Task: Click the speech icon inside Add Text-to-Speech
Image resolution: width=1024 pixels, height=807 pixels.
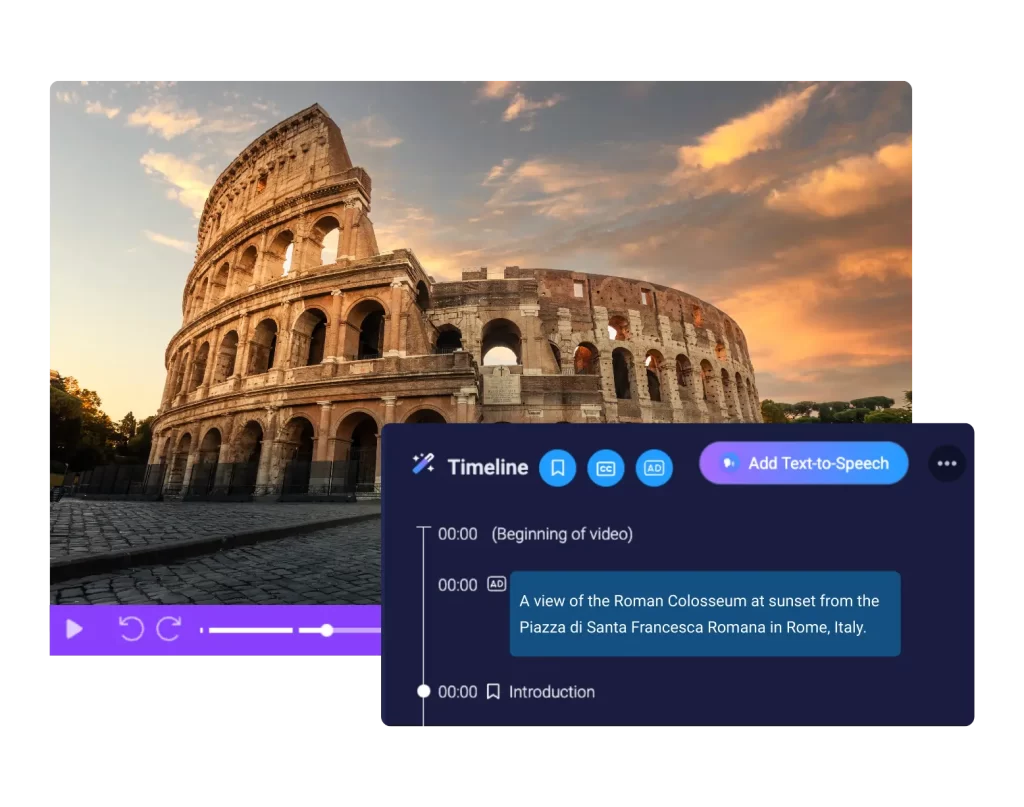Action: [728, 463]
